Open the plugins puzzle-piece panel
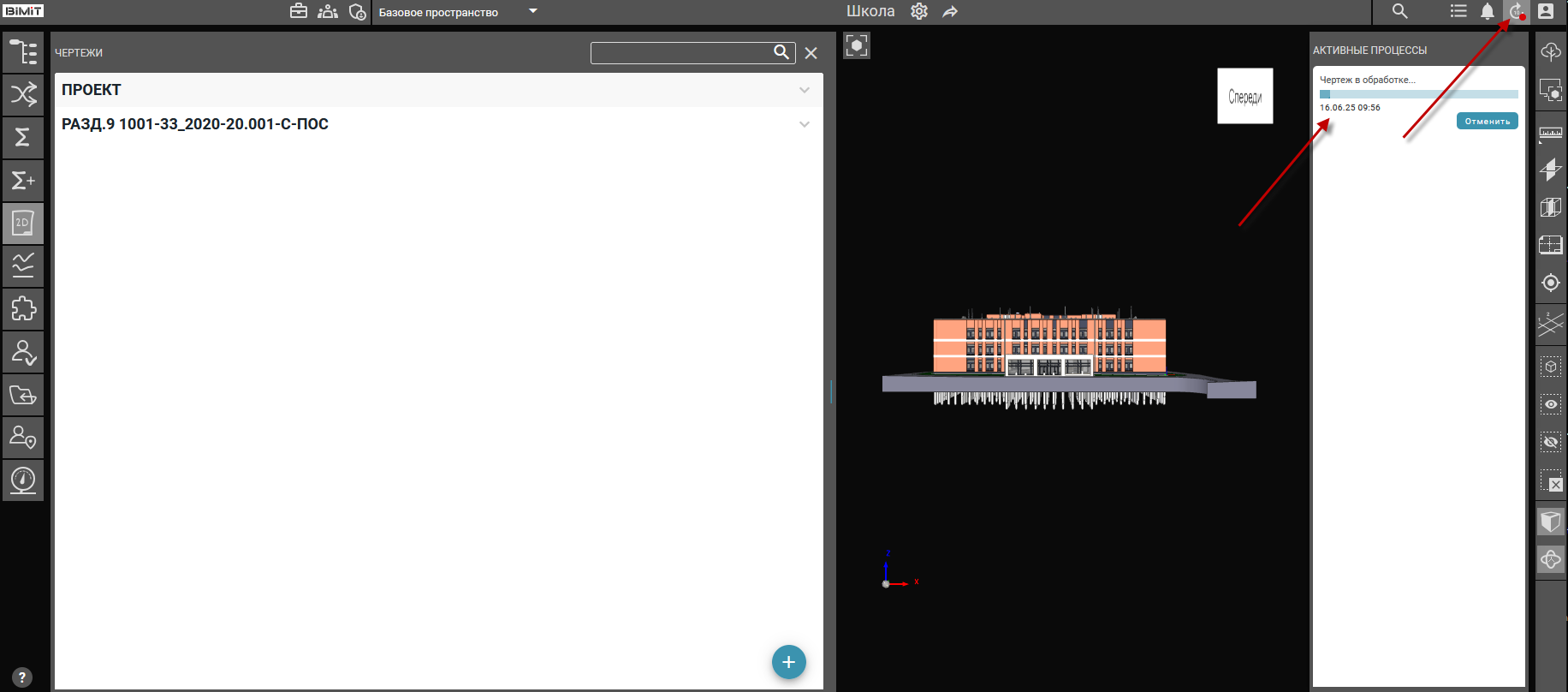 [x=23, y=309]
